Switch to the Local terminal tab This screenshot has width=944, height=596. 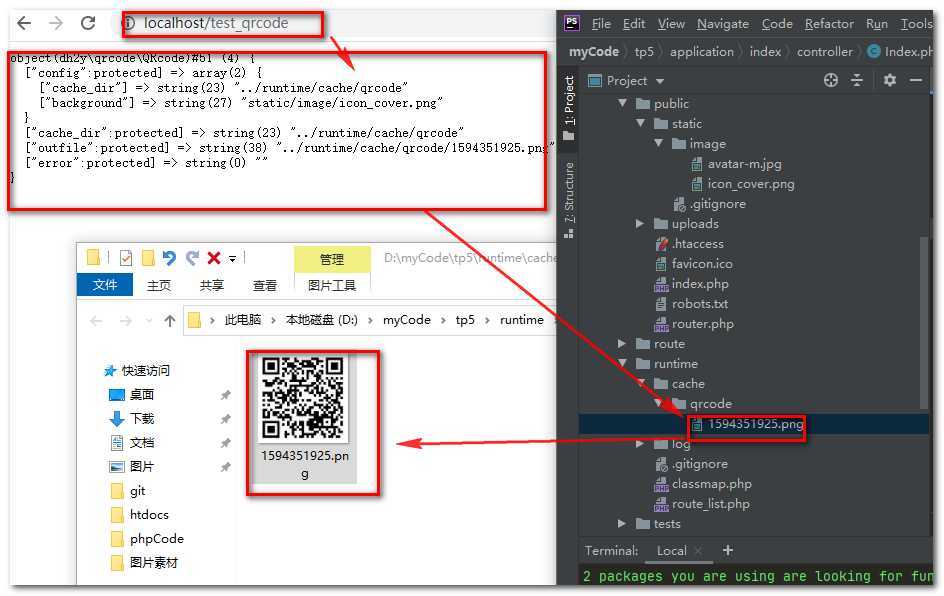671,551
